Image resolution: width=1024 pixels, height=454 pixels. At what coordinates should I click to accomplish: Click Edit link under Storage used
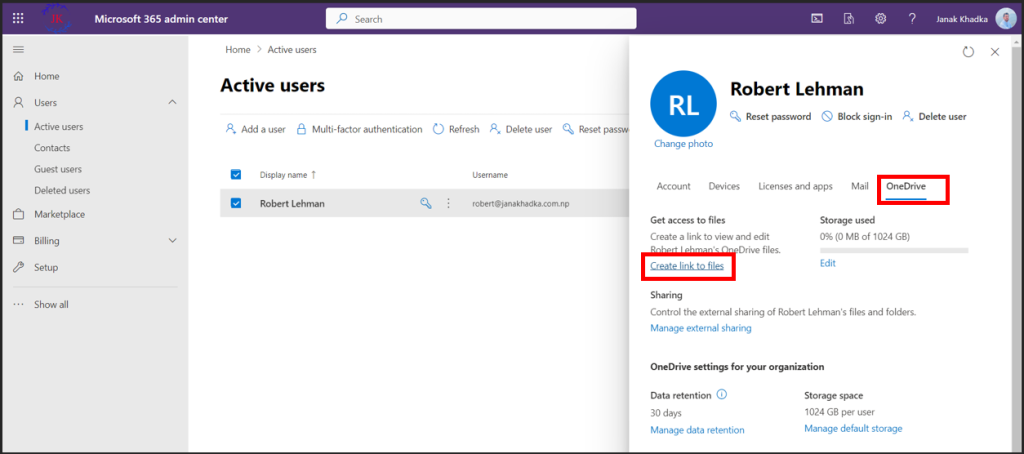point(827,263)
